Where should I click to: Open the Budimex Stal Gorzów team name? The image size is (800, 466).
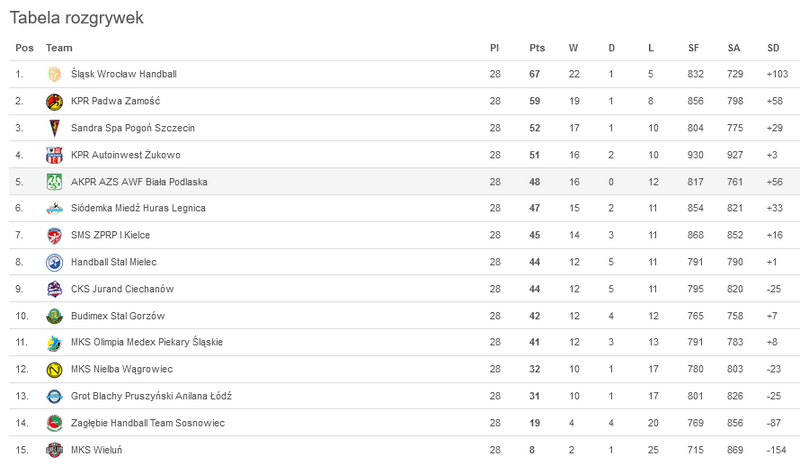pos(118,316)
